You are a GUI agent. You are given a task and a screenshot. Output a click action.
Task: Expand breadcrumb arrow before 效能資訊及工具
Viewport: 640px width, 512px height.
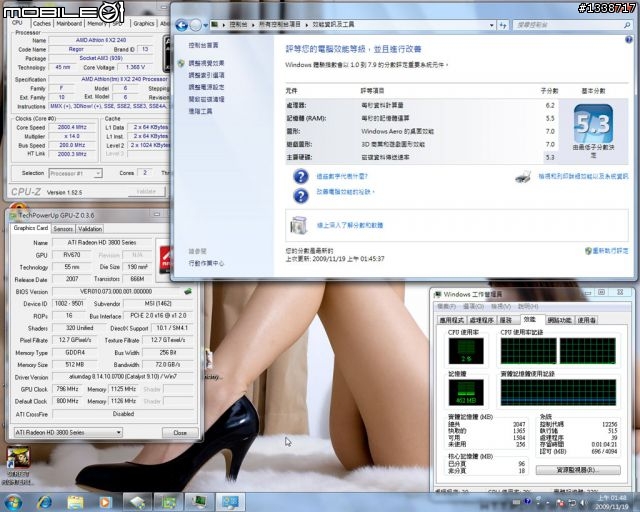307,25
